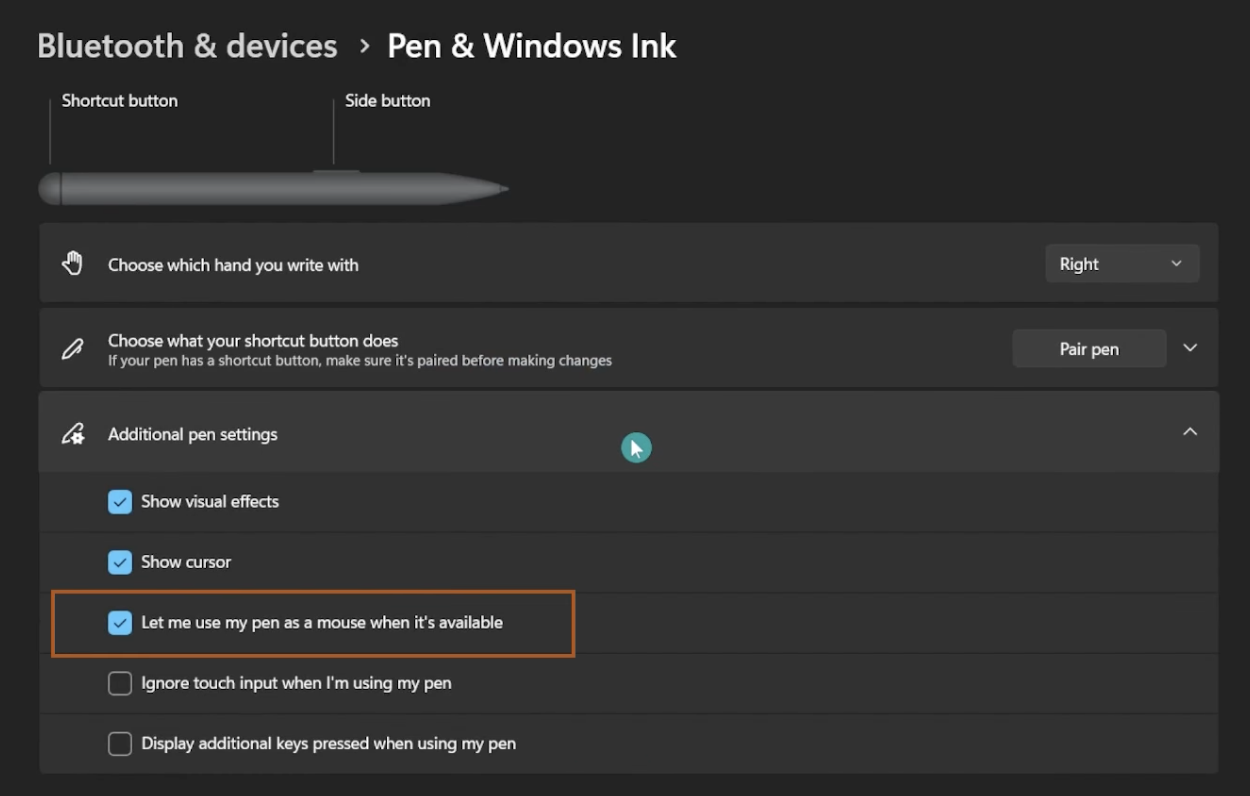Uncheck Let me use my pen as a mouse

120,622
